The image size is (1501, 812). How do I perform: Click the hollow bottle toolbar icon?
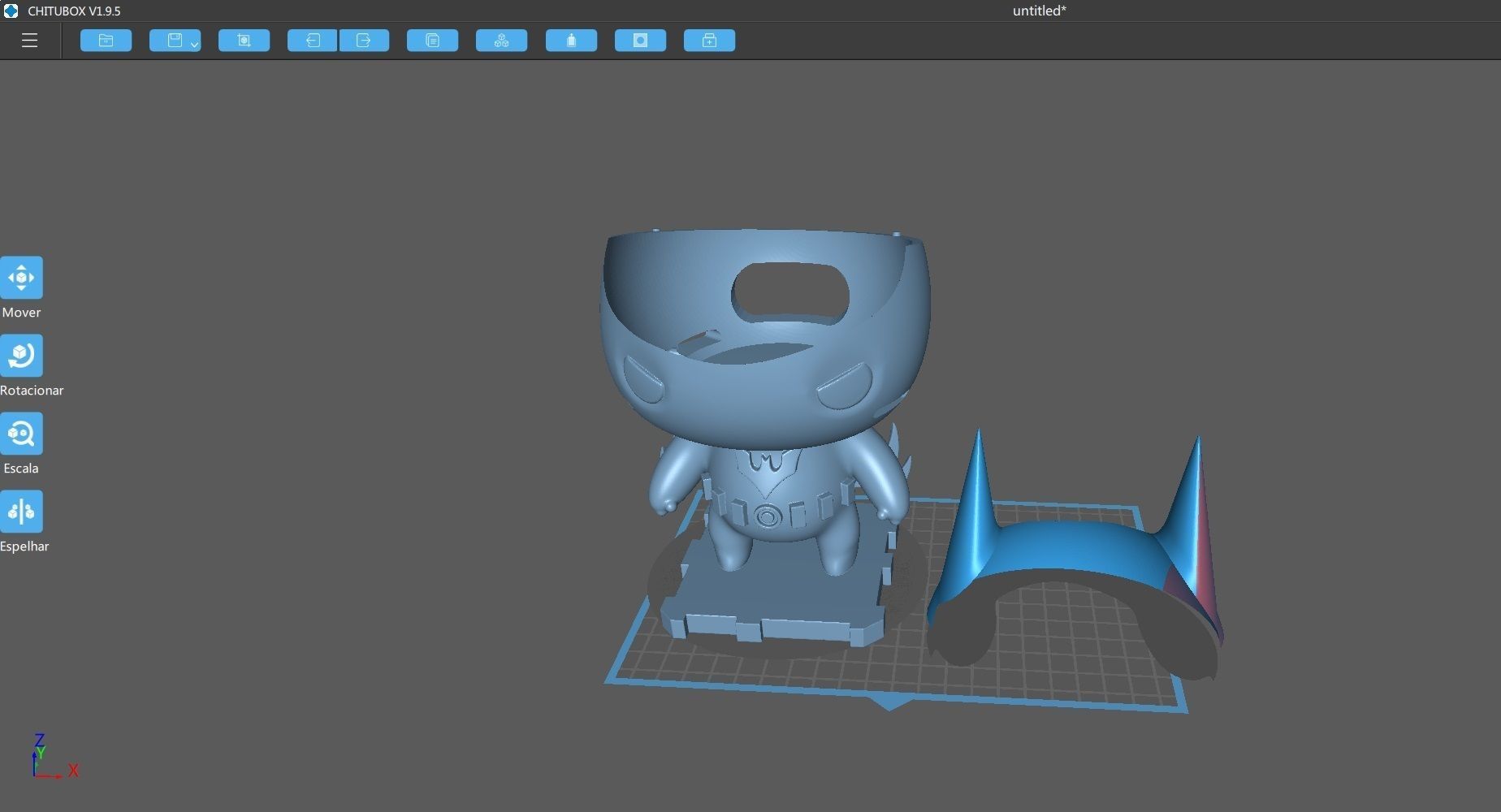click(x=571, y=41)
